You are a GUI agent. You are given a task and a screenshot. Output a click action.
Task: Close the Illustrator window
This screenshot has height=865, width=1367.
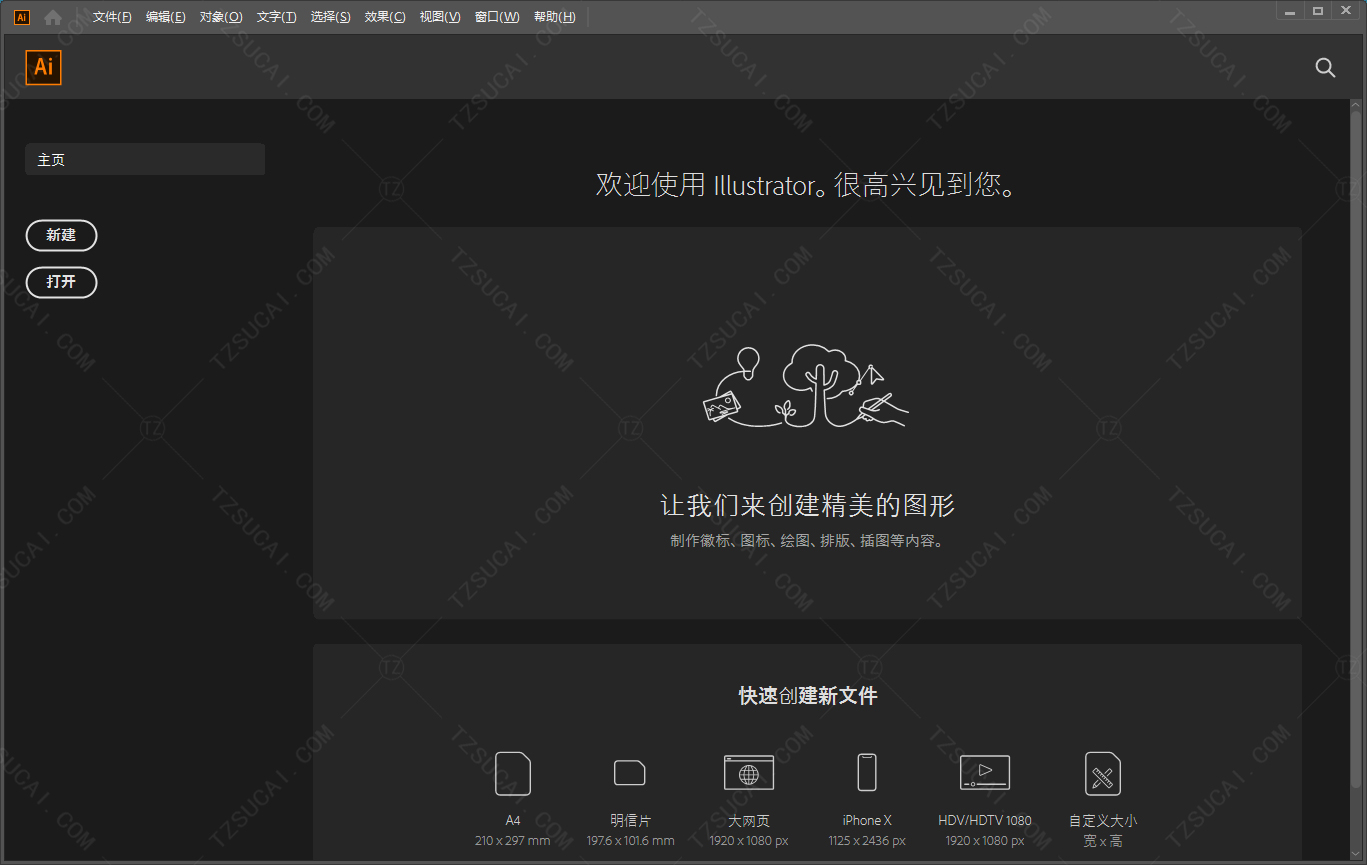1345,11
